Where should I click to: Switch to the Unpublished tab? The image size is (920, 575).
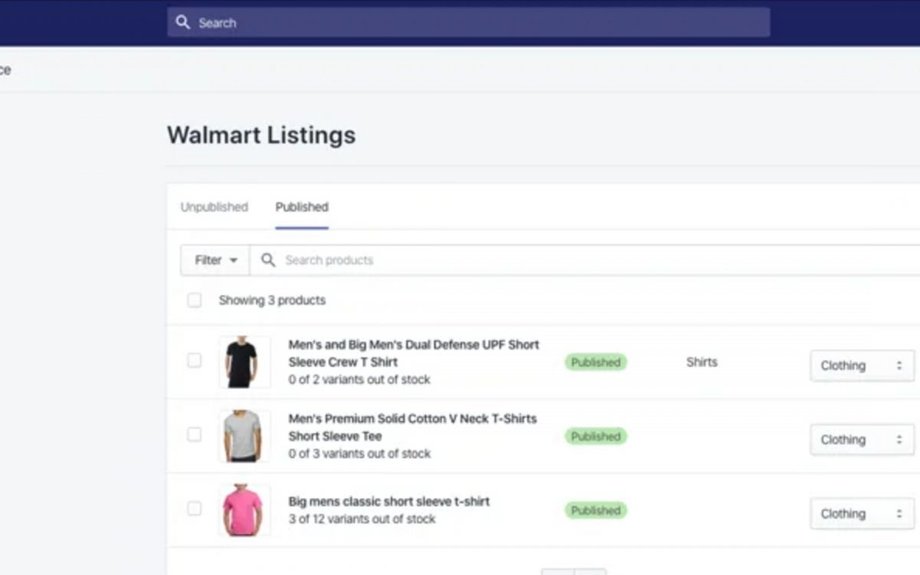point(214,207)
